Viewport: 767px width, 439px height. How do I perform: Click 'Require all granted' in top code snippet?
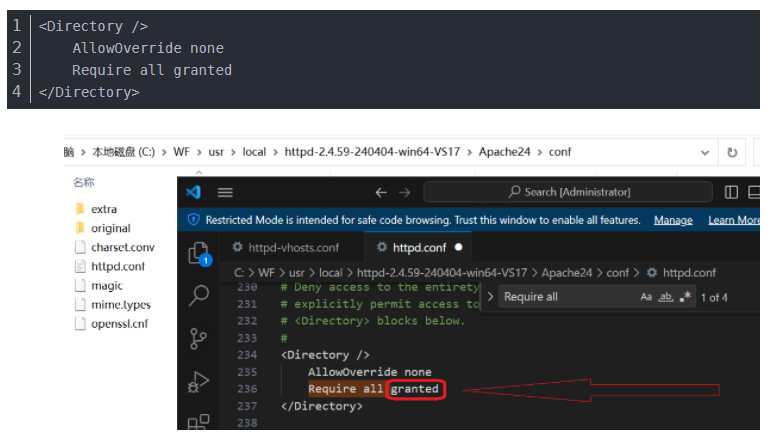tap(152, 70)
